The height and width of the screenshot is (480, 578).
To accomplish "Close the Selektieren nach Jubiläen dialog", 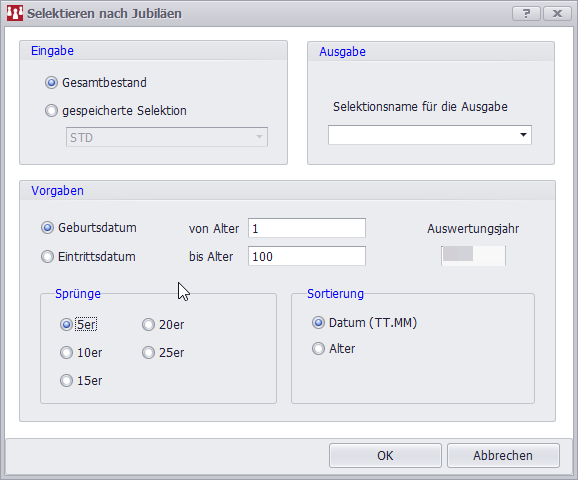I will pos(557,14).
